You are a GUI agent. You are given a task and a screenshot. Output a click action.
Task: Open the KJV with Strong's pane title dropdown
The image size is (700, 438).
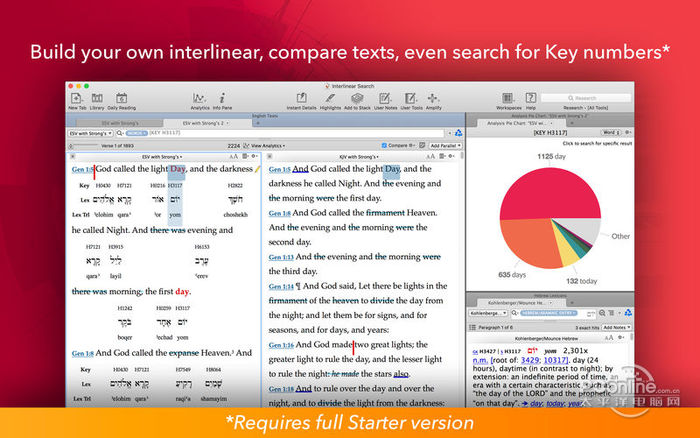[359, 157]
